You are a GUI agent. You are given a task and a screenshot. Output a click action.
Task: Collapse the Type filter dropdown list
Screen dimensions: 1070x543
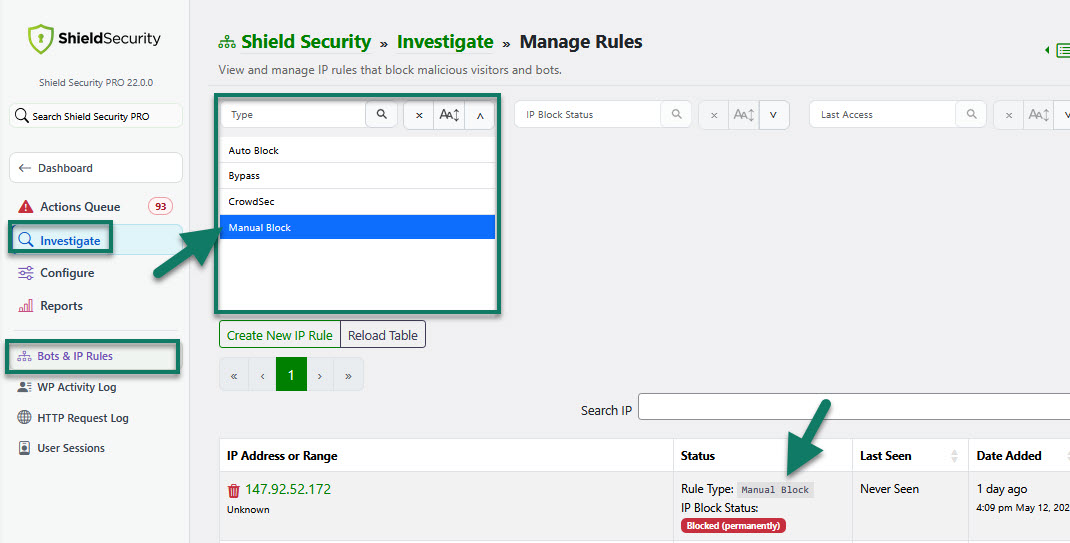pyautogui.click(x=480, y=115)
